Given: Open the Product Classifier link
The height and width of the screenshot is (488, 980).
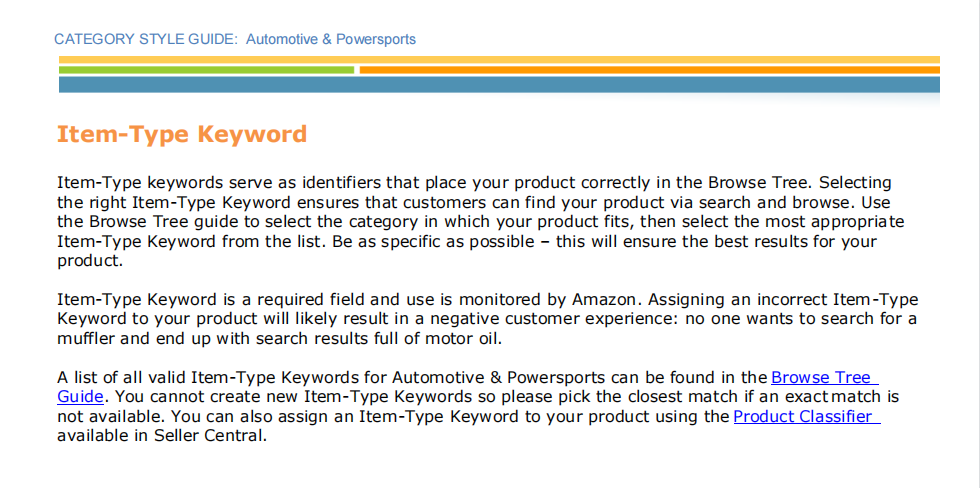Looking at the screenshot, I should click(807, 417).
